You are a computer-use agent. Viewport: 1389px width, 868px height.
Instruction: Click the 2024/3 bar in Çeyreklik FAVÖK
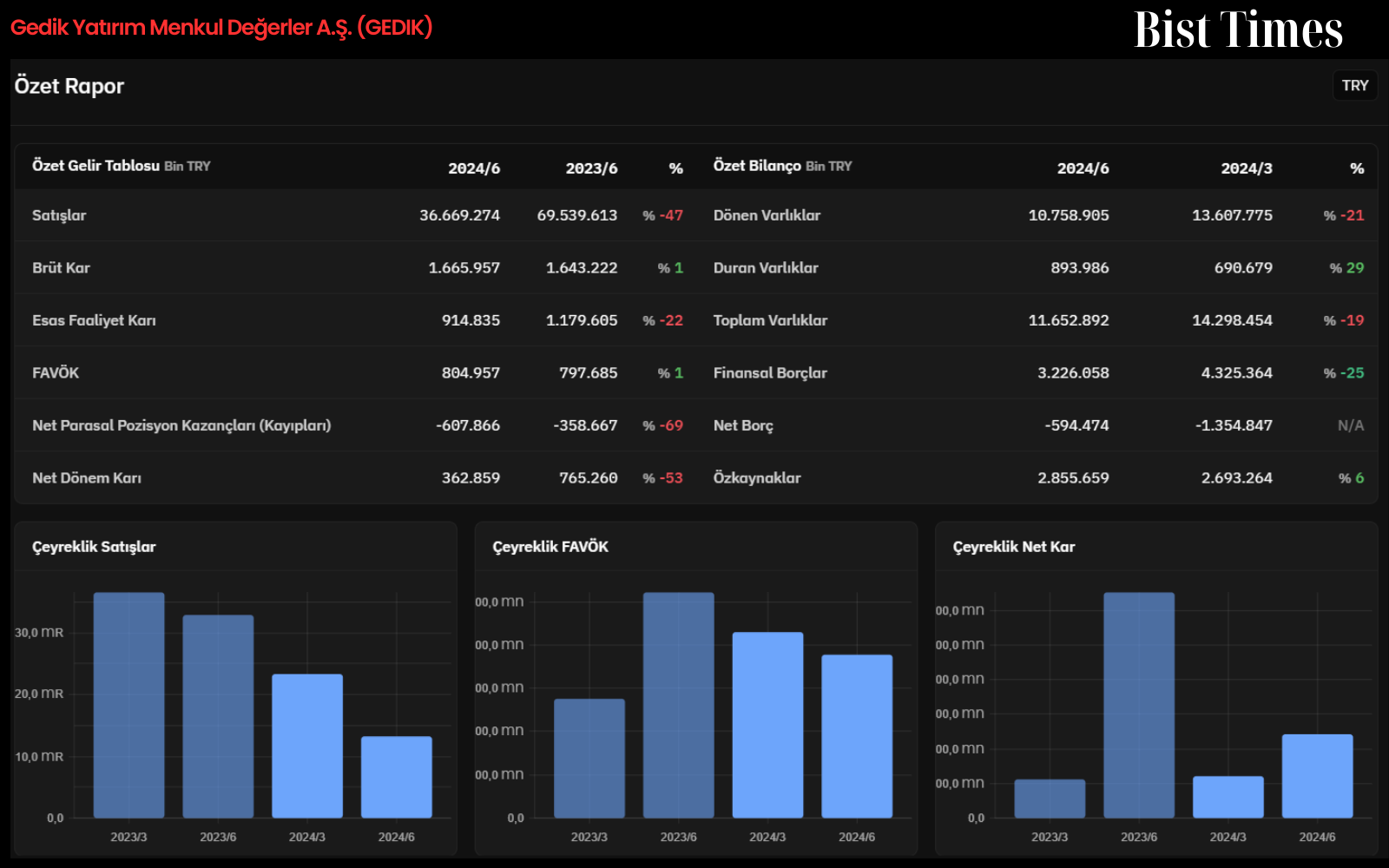[767, 725]
